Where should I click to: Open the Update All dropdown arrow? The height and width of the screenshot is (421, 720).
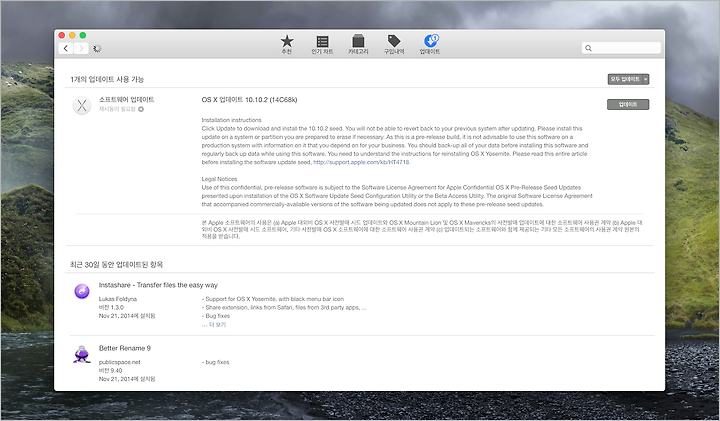646,79
